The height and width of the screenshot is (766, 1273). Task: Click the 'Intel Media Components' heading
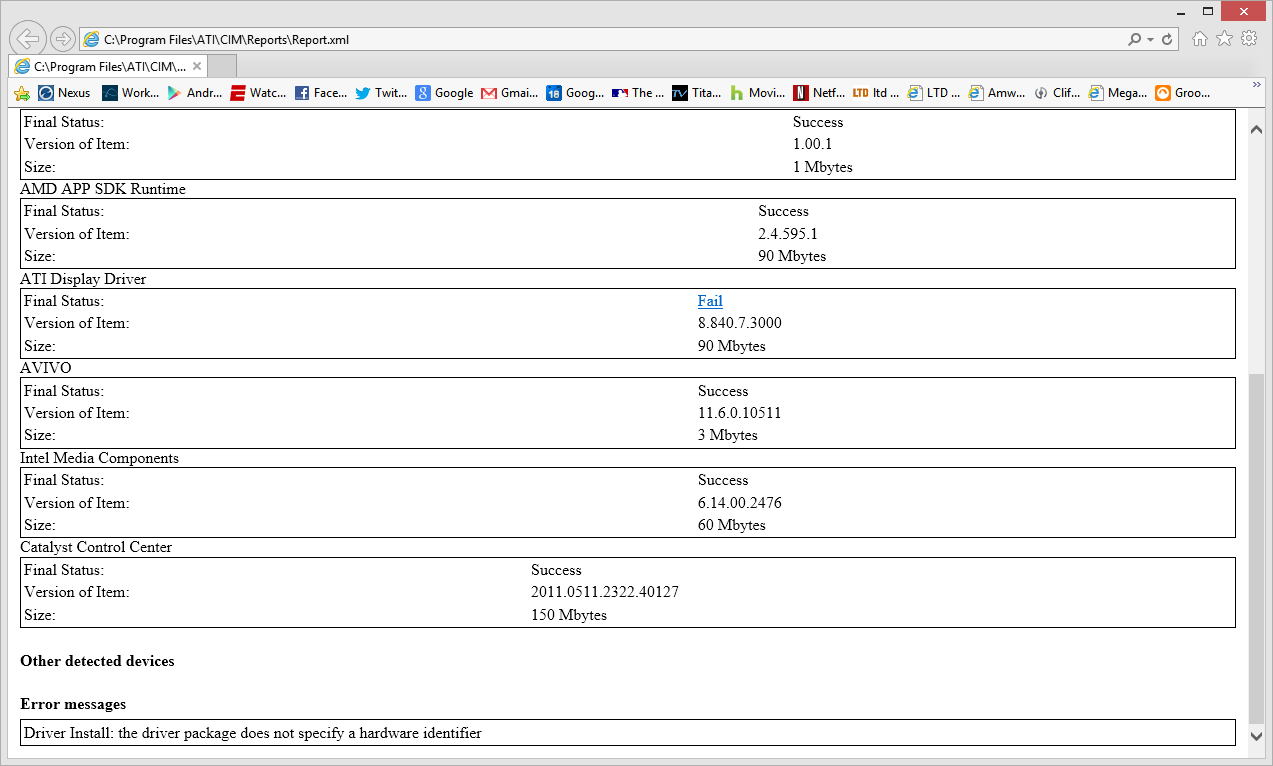[x=99, y=458]
